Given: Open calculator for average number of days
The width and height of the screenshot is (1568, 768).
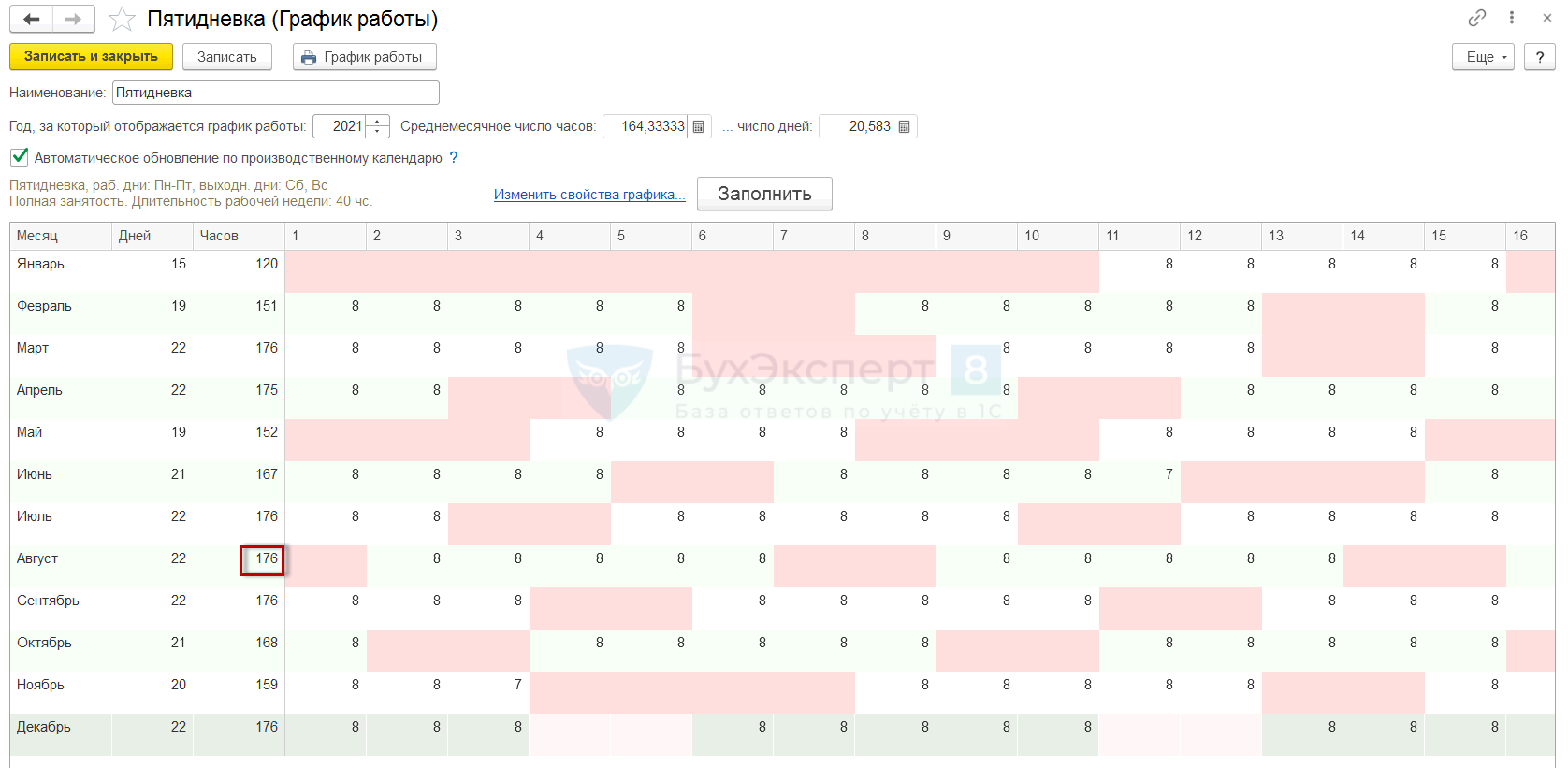Looking at the screenshot, I should (905, 126).
